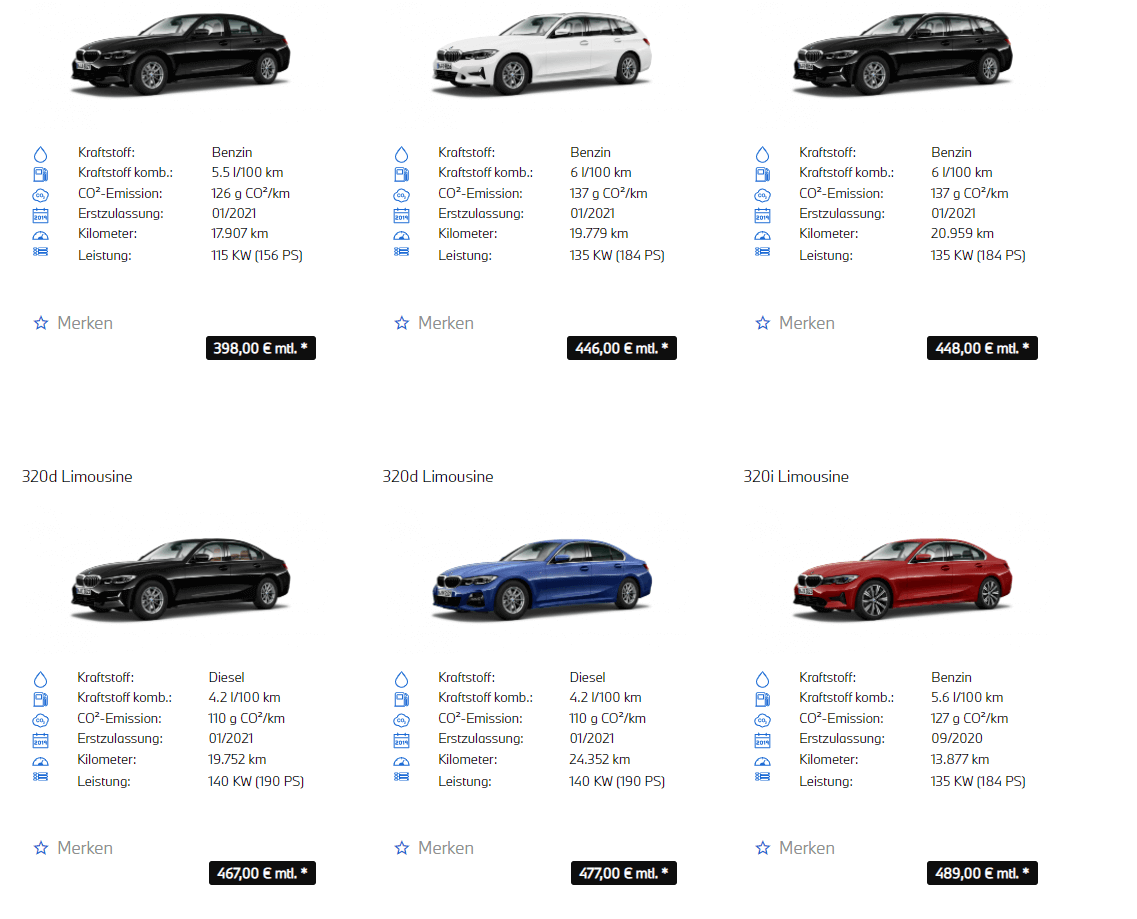Click the fuel drop icon in the 467,00 € card
The width and height of the screenshot is (1137, 919).
click(41, 680)
